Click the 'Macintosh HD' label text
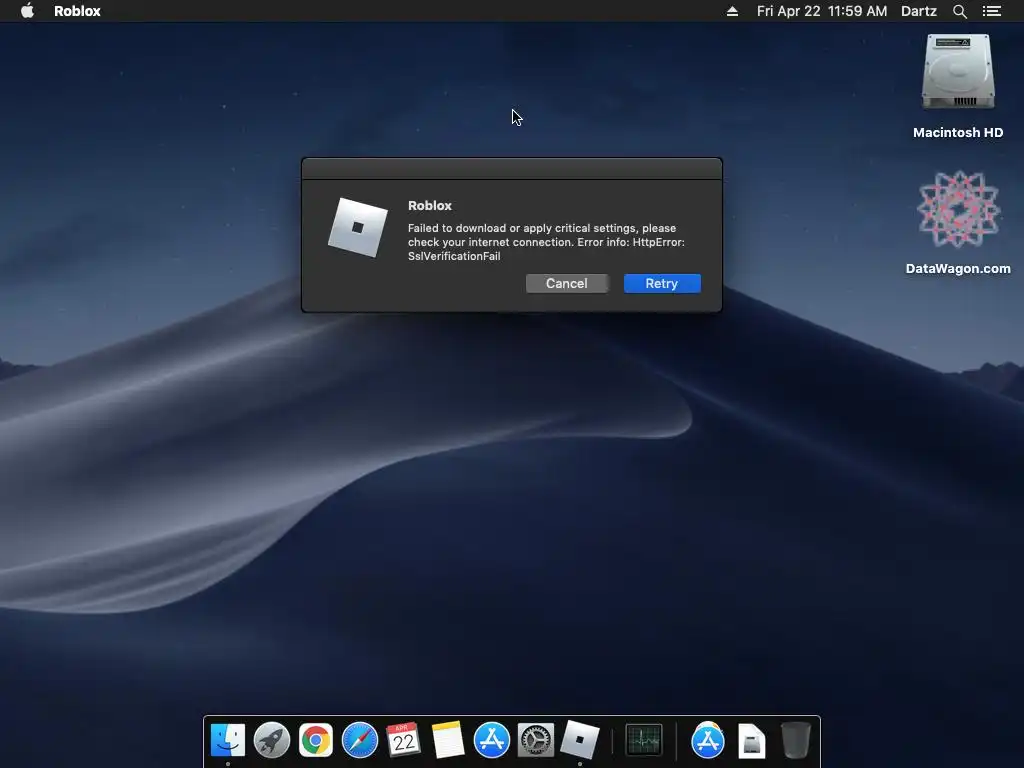1024x768 pixels. tap(958, 133)
